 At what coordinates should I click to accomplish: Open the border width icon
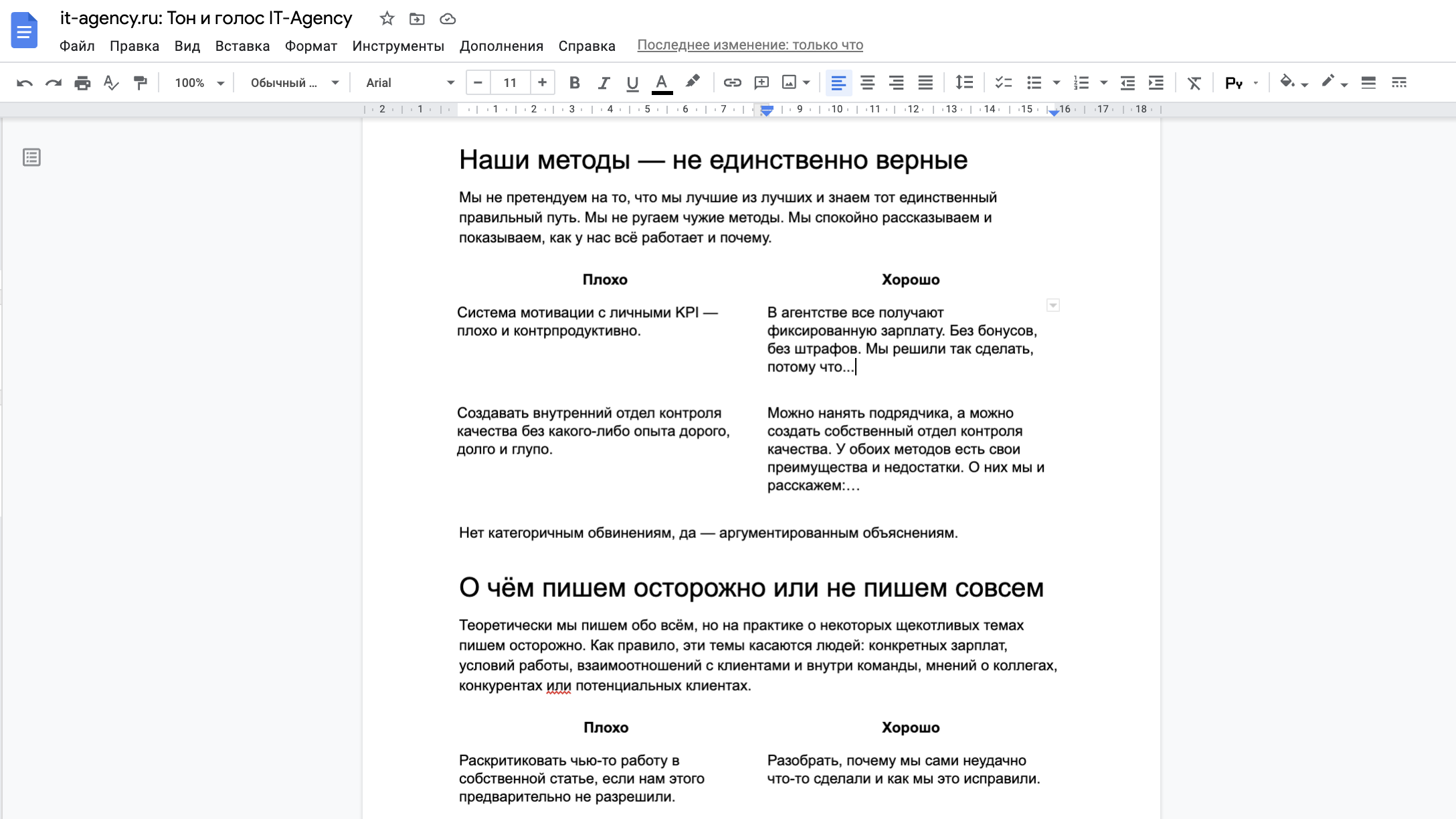1368,83
